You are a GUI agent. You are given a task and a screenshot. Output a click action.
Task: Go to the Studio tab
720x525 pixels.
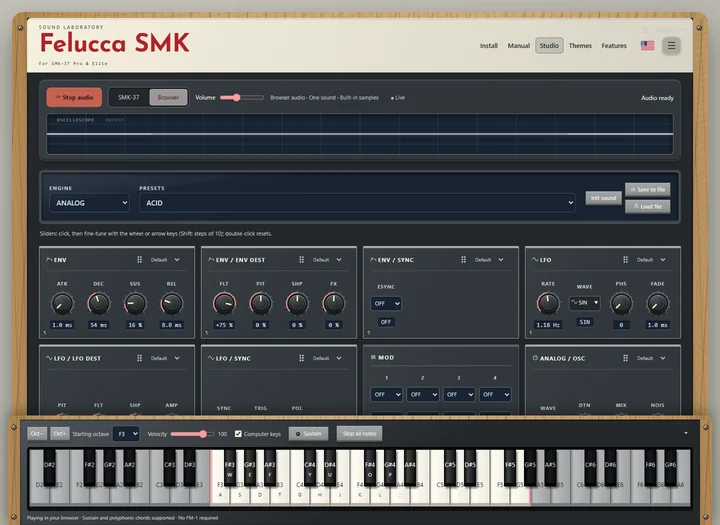click(x=549, y=45)
